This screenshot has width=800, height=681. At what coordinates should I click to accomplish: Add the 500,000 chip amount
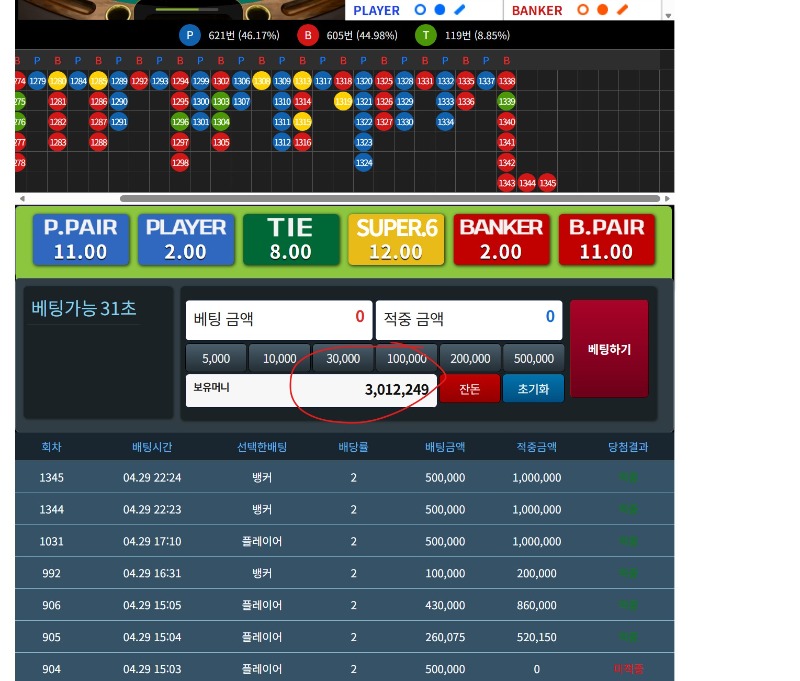(x=533, y=359)
